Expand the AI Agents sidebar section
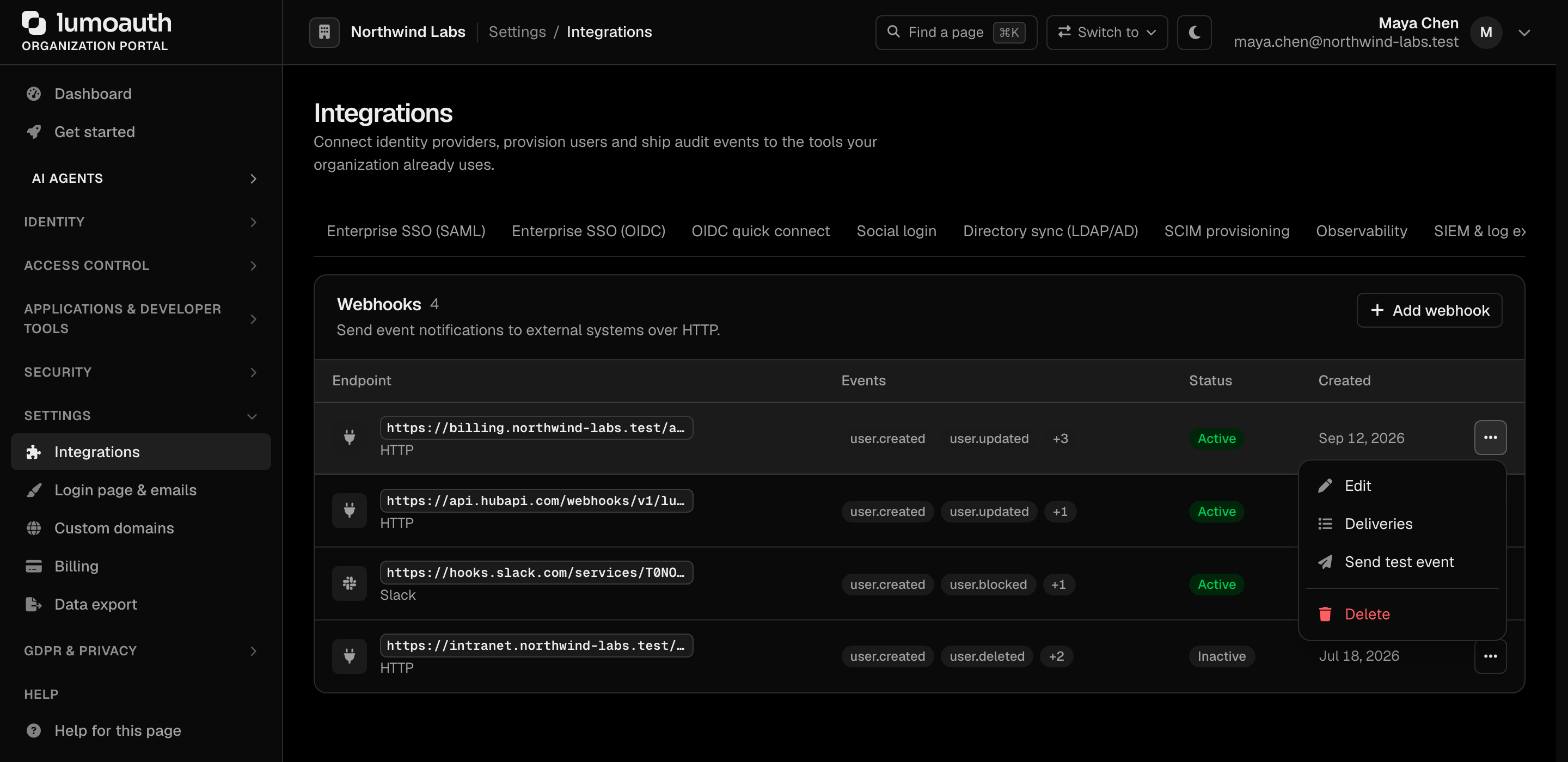 click(x=141, y=179)
